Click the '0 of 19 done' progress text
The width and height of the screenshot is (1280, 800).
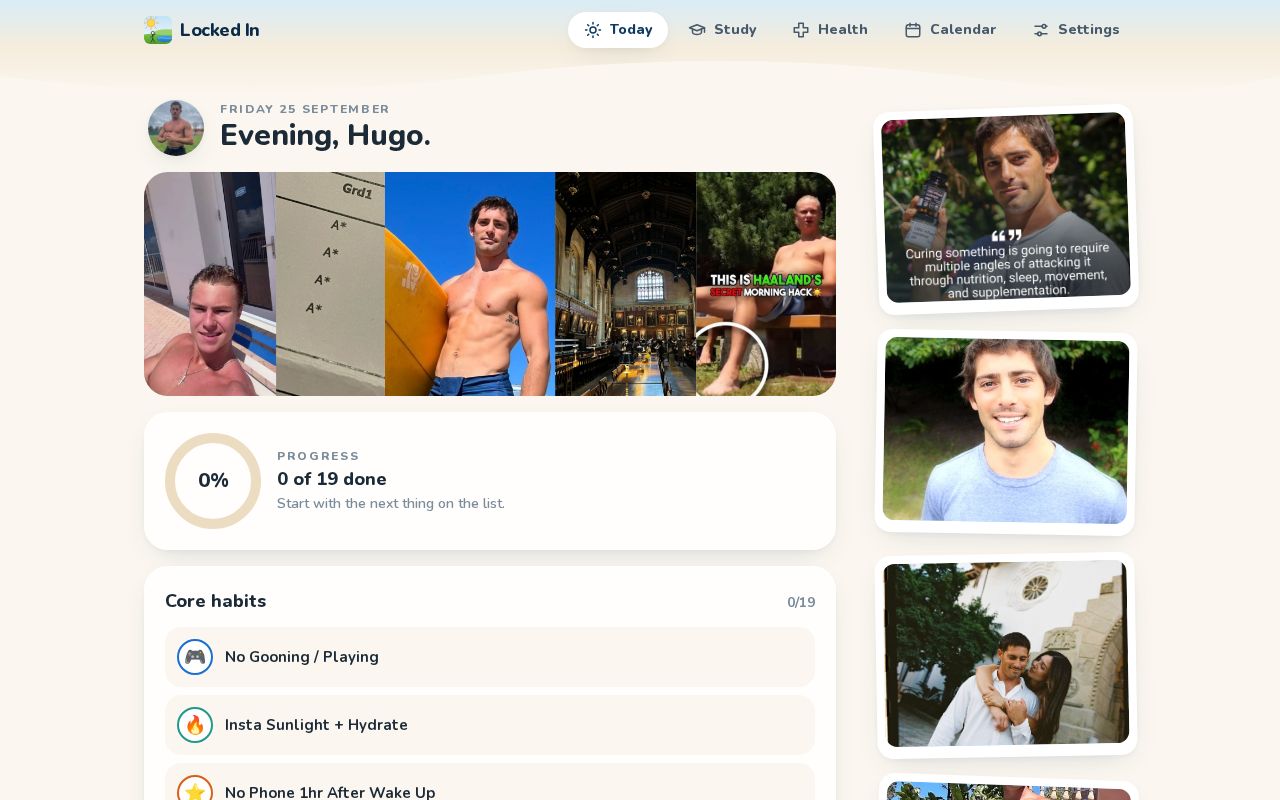point(332,479)
